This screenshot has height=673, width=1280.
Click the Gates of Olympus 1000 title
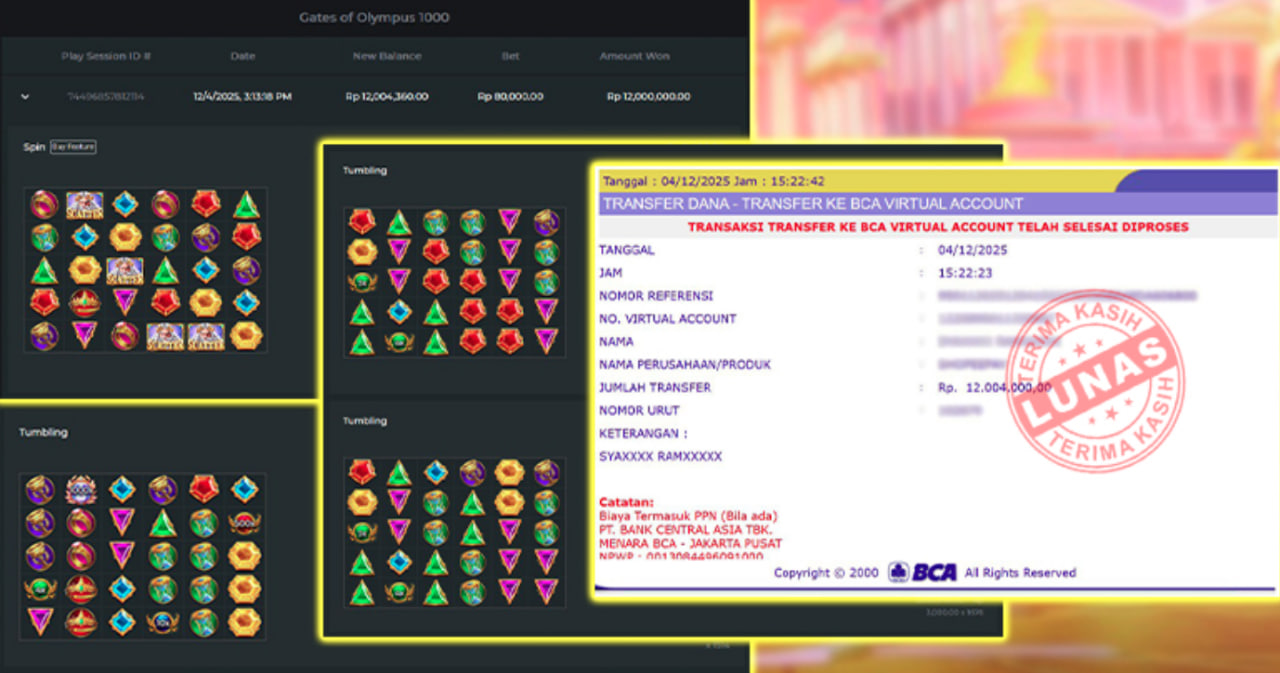[374, 17]
